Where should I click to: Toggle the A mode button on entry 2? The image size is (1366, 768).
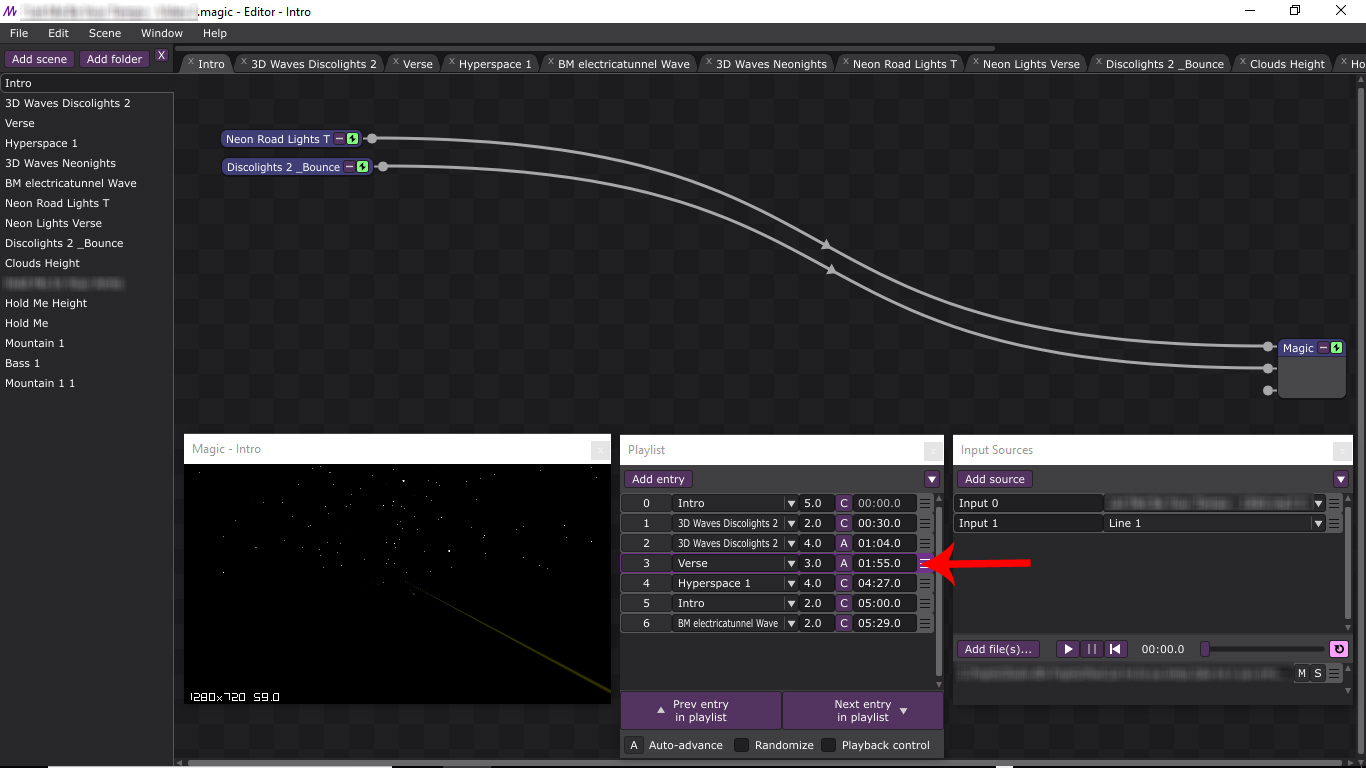pos(844,543)
